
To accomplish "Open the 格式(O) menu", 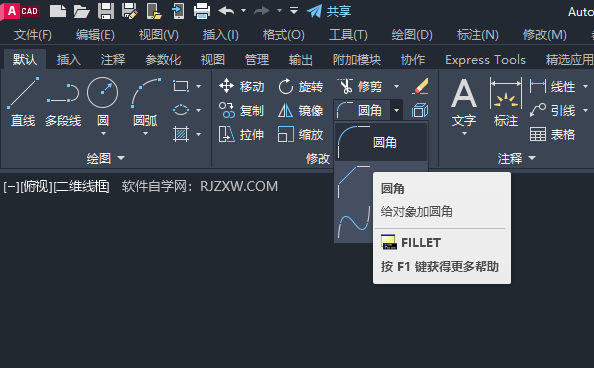I will tap(284, 35).
